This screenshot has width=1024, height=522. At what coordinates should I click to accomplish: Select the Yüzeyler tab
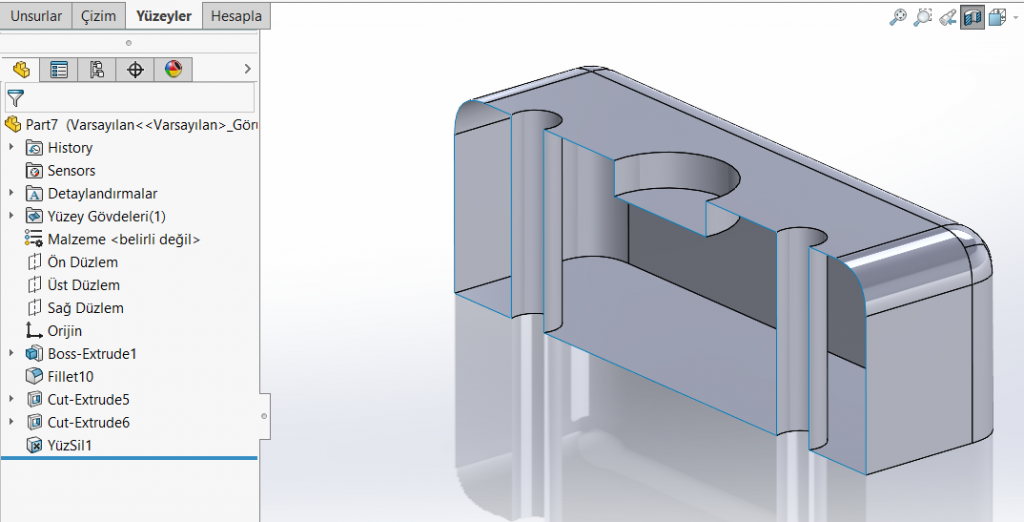click(164, 16)
